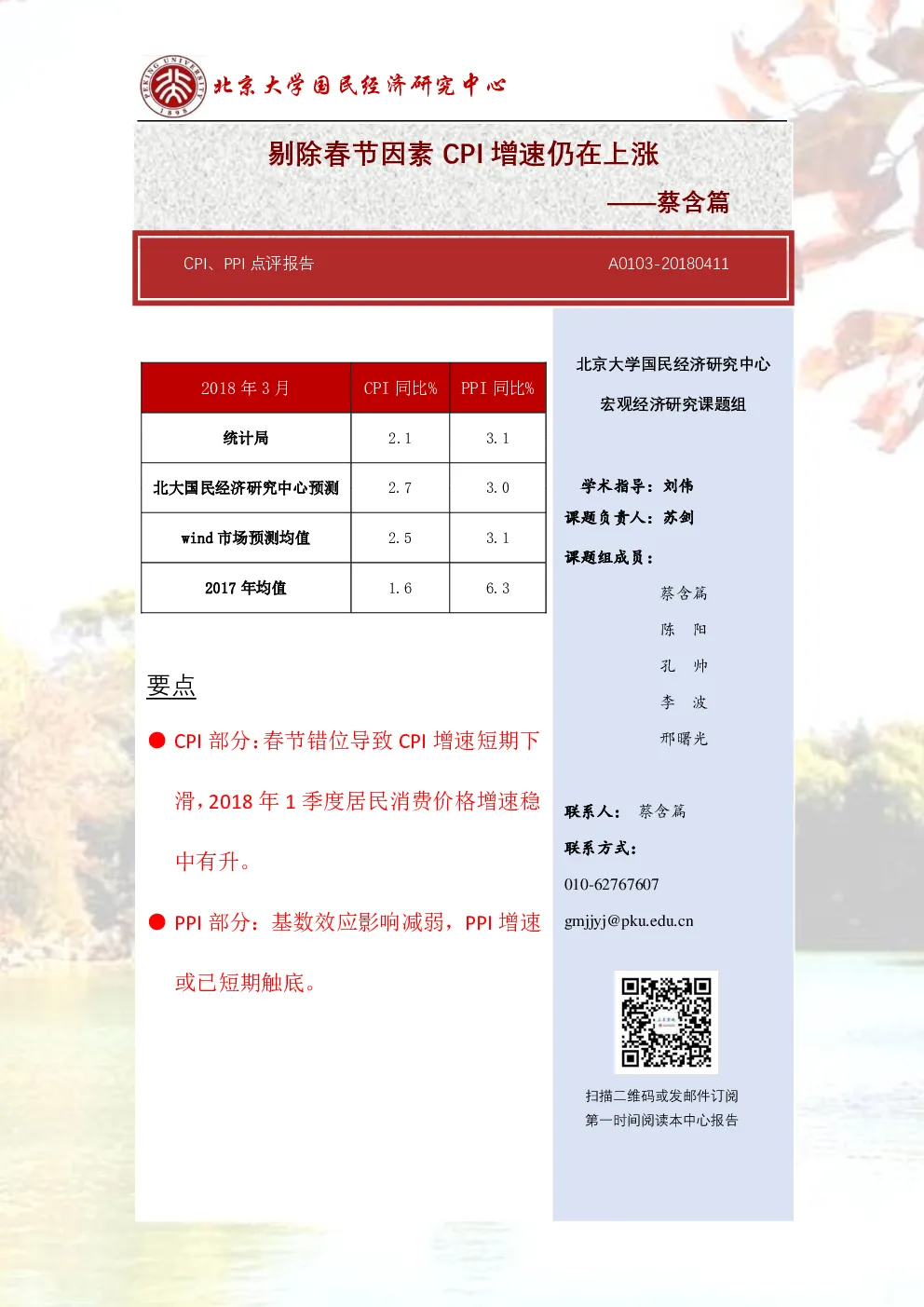Click the PPI 同比% column header

(497, 388)
